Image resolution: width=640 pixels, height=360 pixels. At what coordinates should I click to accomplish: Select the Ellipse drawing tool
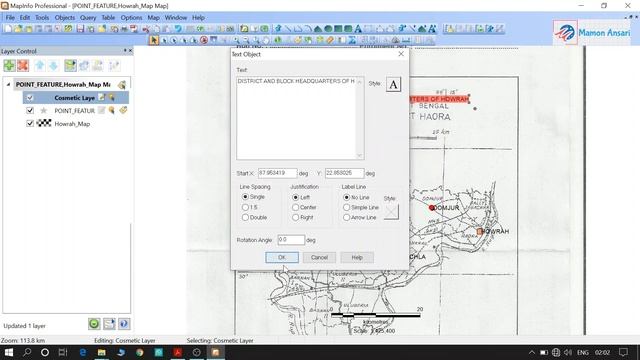pos(328,29)
